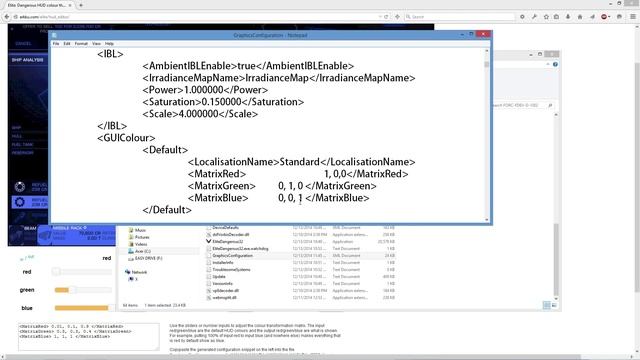This screenshot has width=640, height=360.
Task: Click the wrench icon in browser toolbar
Action: [534, 17]
